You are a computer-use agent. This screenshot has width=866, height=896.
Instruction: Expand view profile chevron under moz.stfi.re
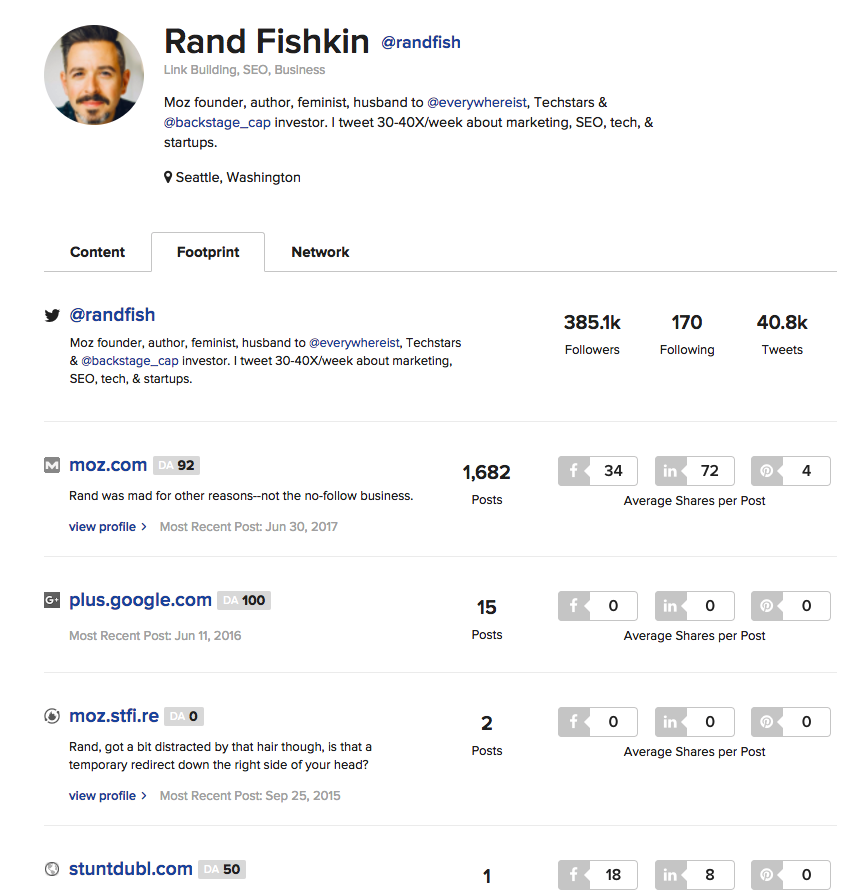pos(144,796)
